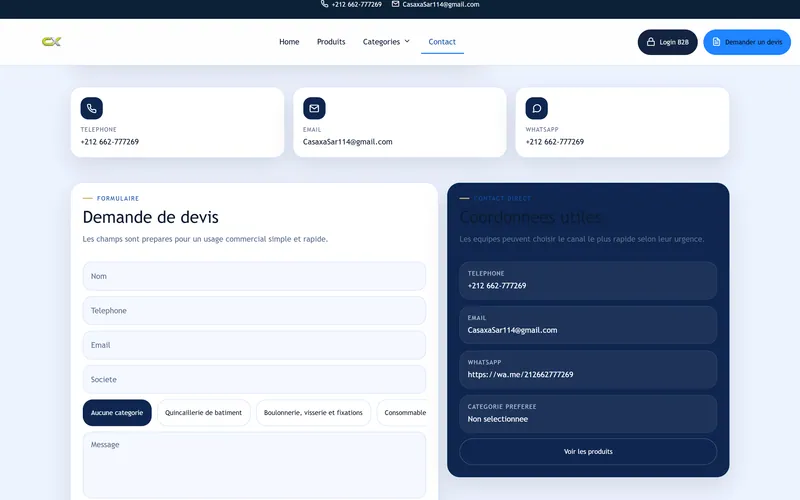This screenshot has height=500, width=800.
Task: Click the Login B2B button
Action: pos(667,42)
